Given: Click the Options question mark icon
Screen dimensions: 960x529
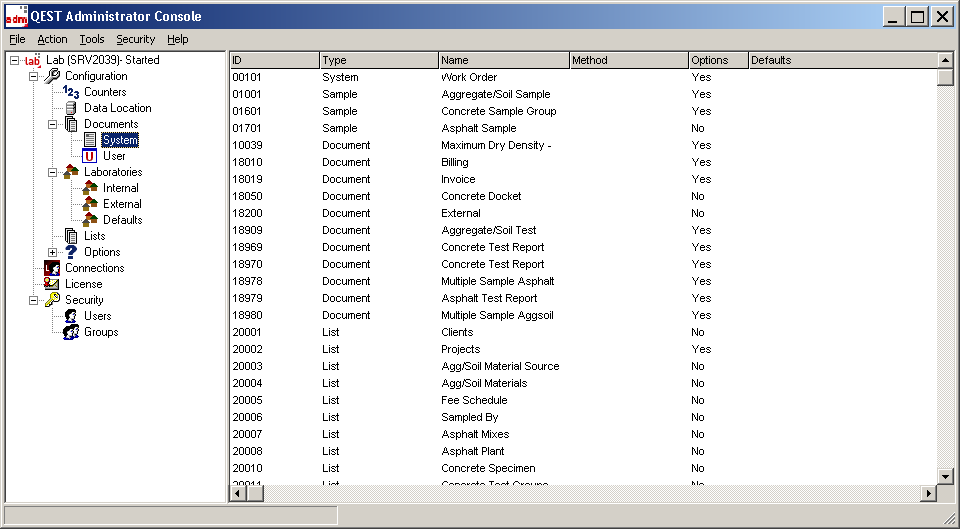Looking at the screenshot, I should [x=71, y=252].
